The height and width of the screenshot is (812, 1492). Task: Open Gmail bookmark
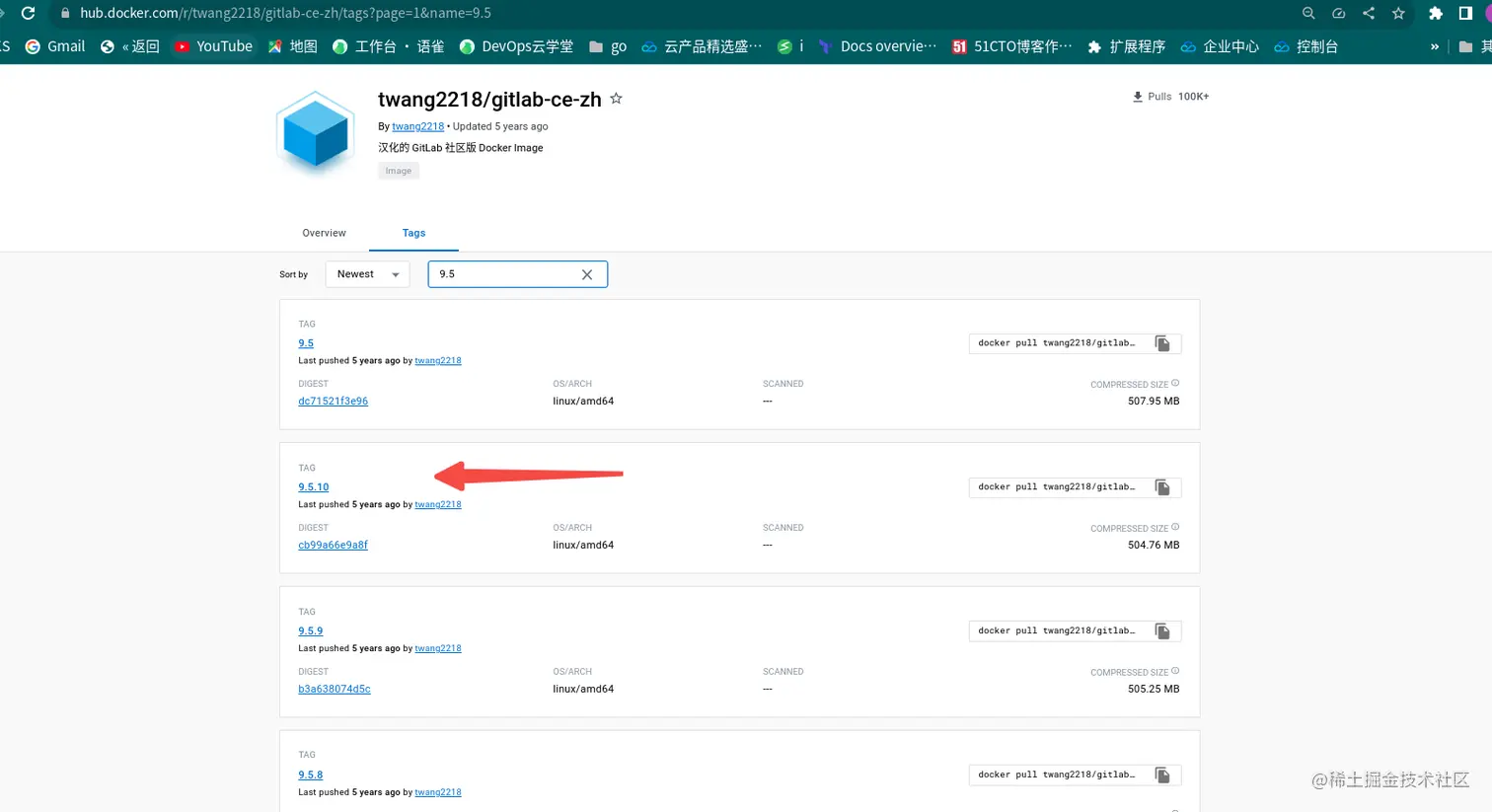pyautogui.click(x=55, y=46)
